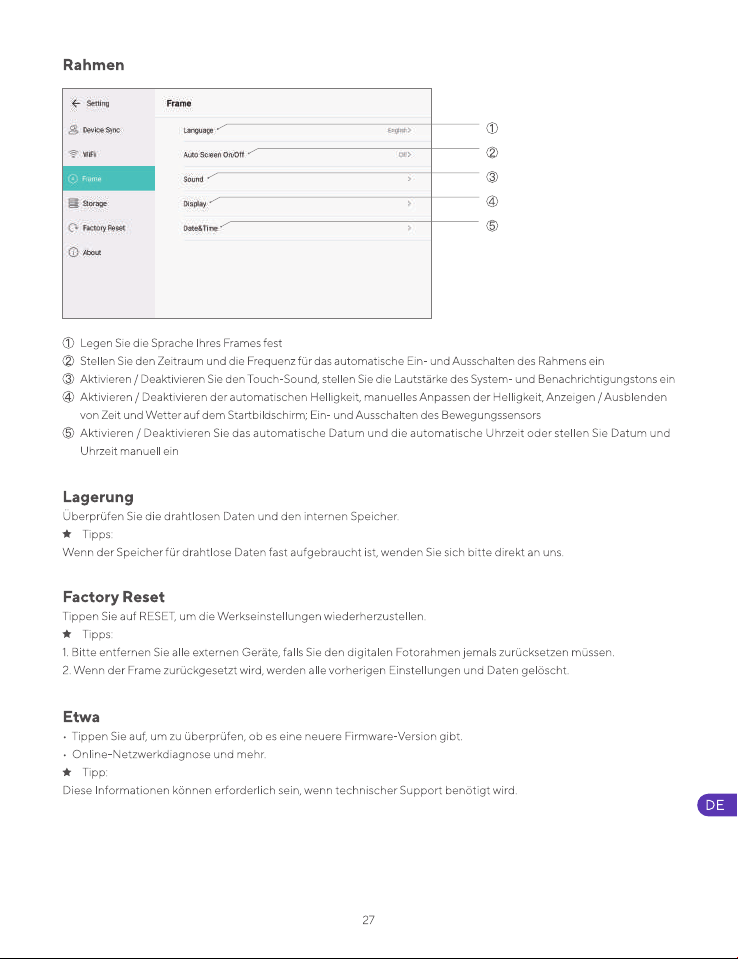
Task: Toggle Auto Screen On/Off setting value
Action: click(x=405, y=155)
